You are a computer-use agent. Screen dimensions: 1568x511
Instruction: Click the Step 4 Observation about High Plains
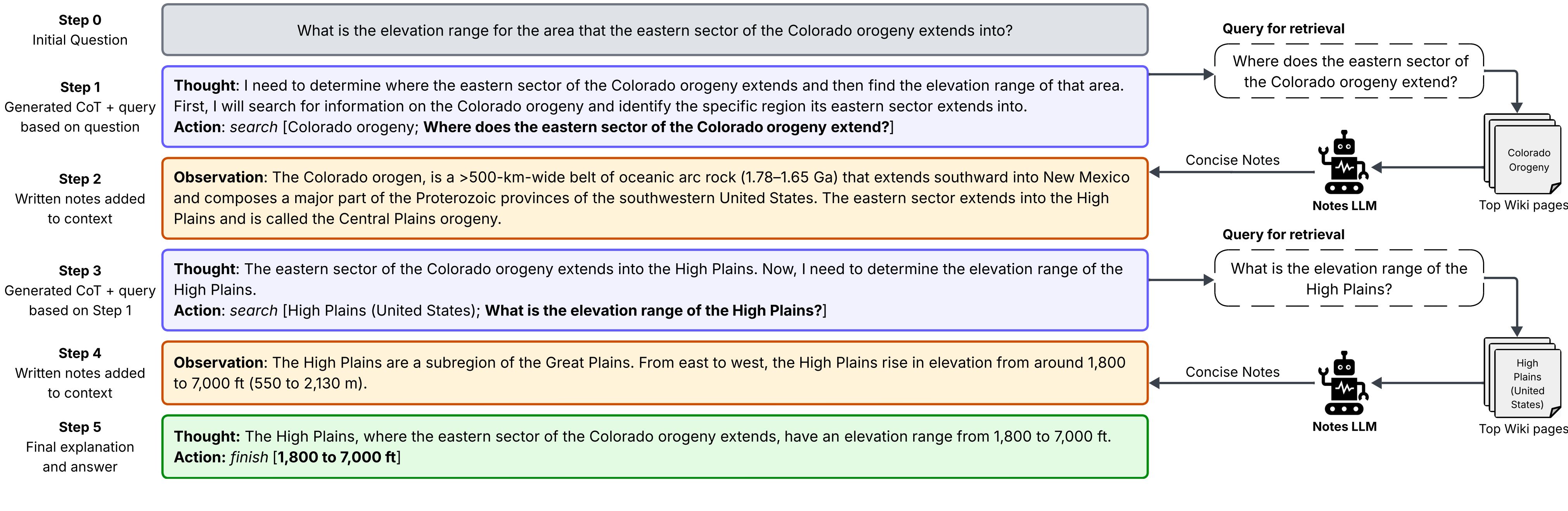point(655,373)
